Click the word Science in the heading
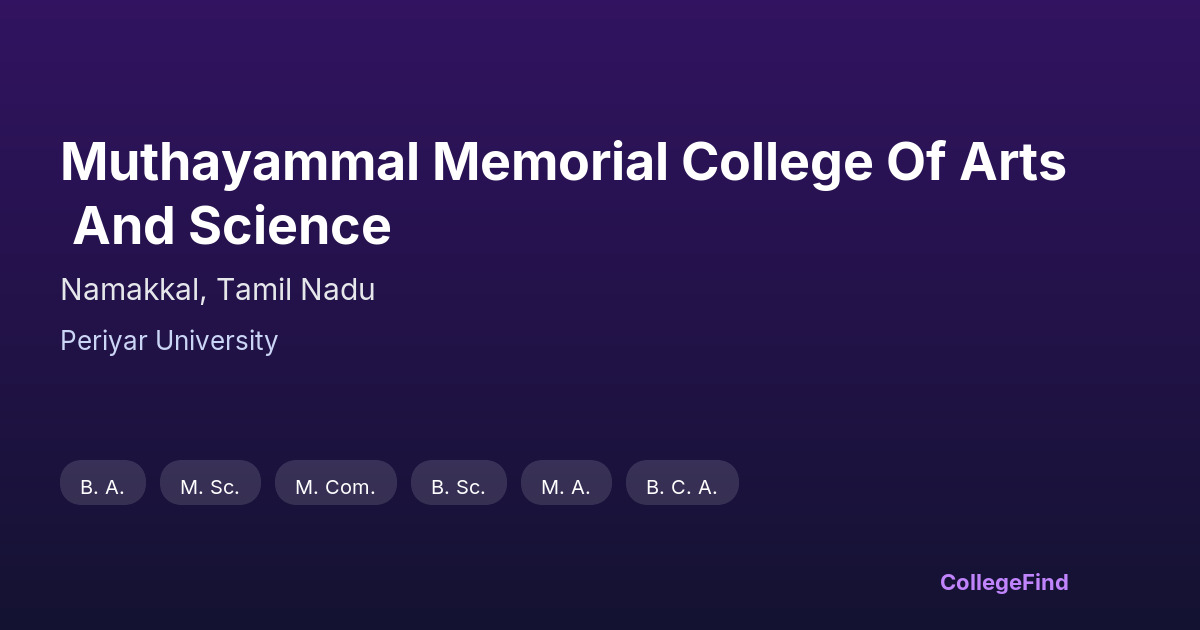This screenshot has height=630, width=1200. (x=290, y=227)
